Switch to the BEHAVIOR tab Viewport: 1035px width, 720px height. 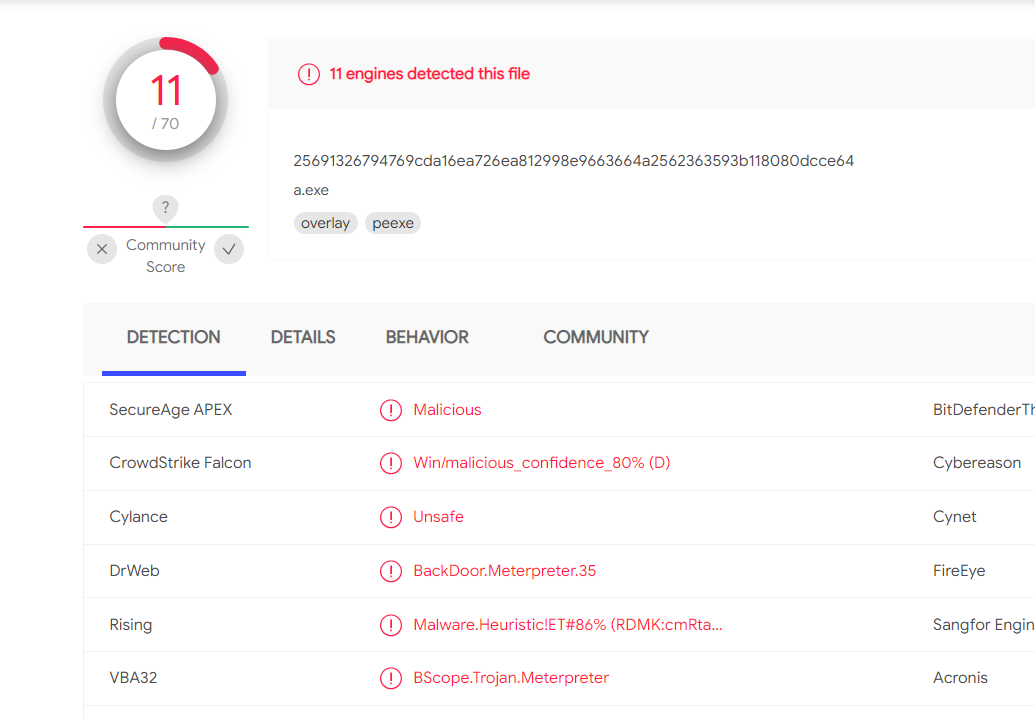[x=427, y=337]
